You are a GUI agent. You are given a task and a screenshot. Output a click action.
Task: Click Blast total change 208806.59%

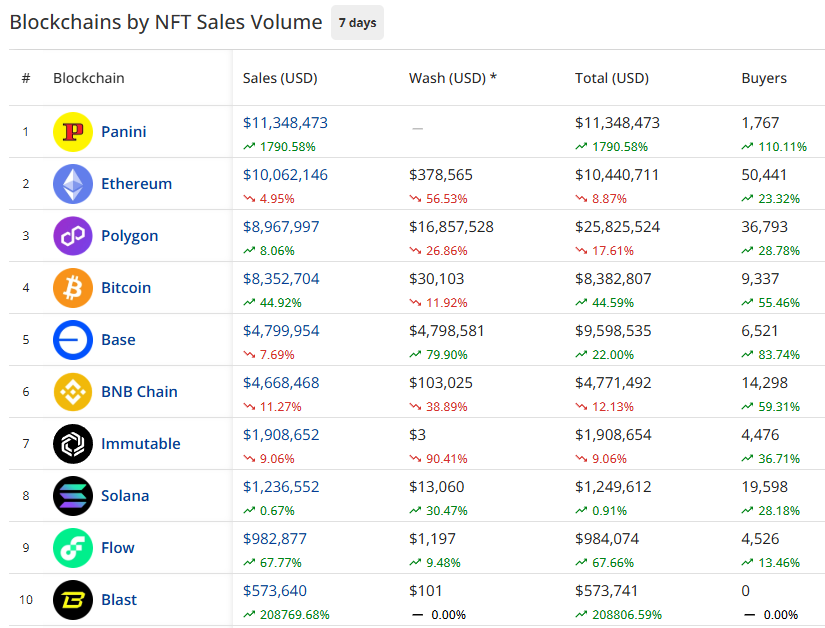pos(618,615)
